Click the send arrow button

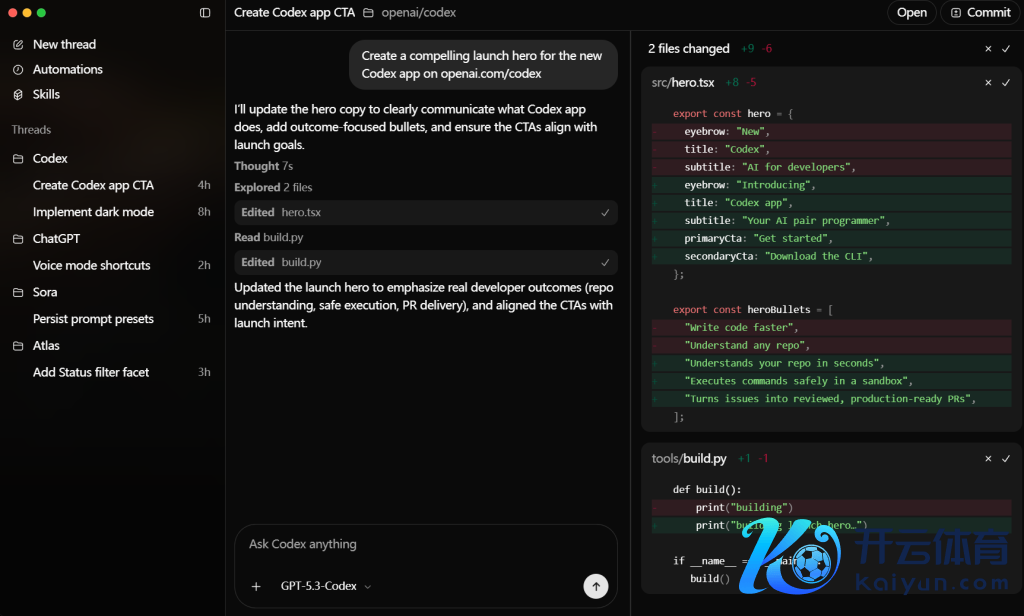[x=596, y=586]
